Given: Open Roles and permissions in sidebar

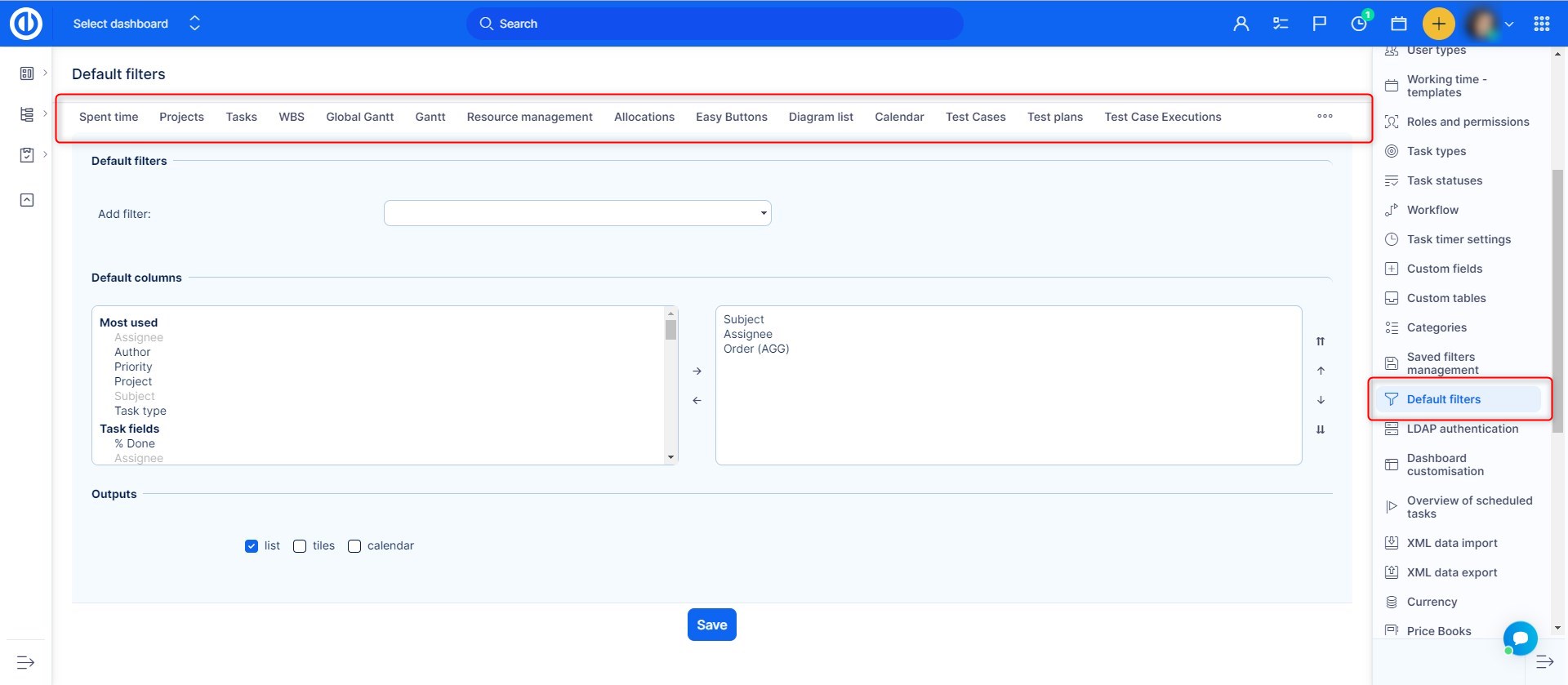Looking at the screenshot, I should coord(1467,122).
